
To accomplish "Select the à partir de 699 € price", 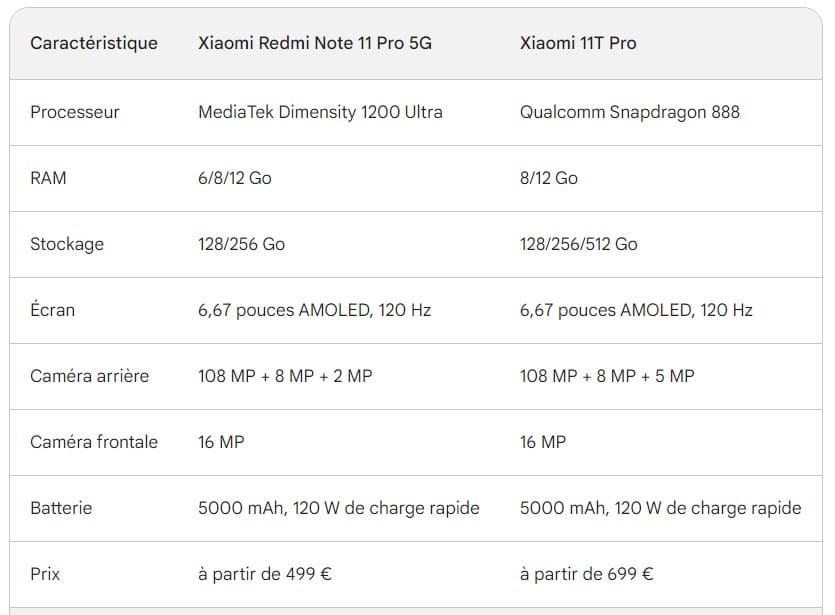I will [x=587, y=574].
